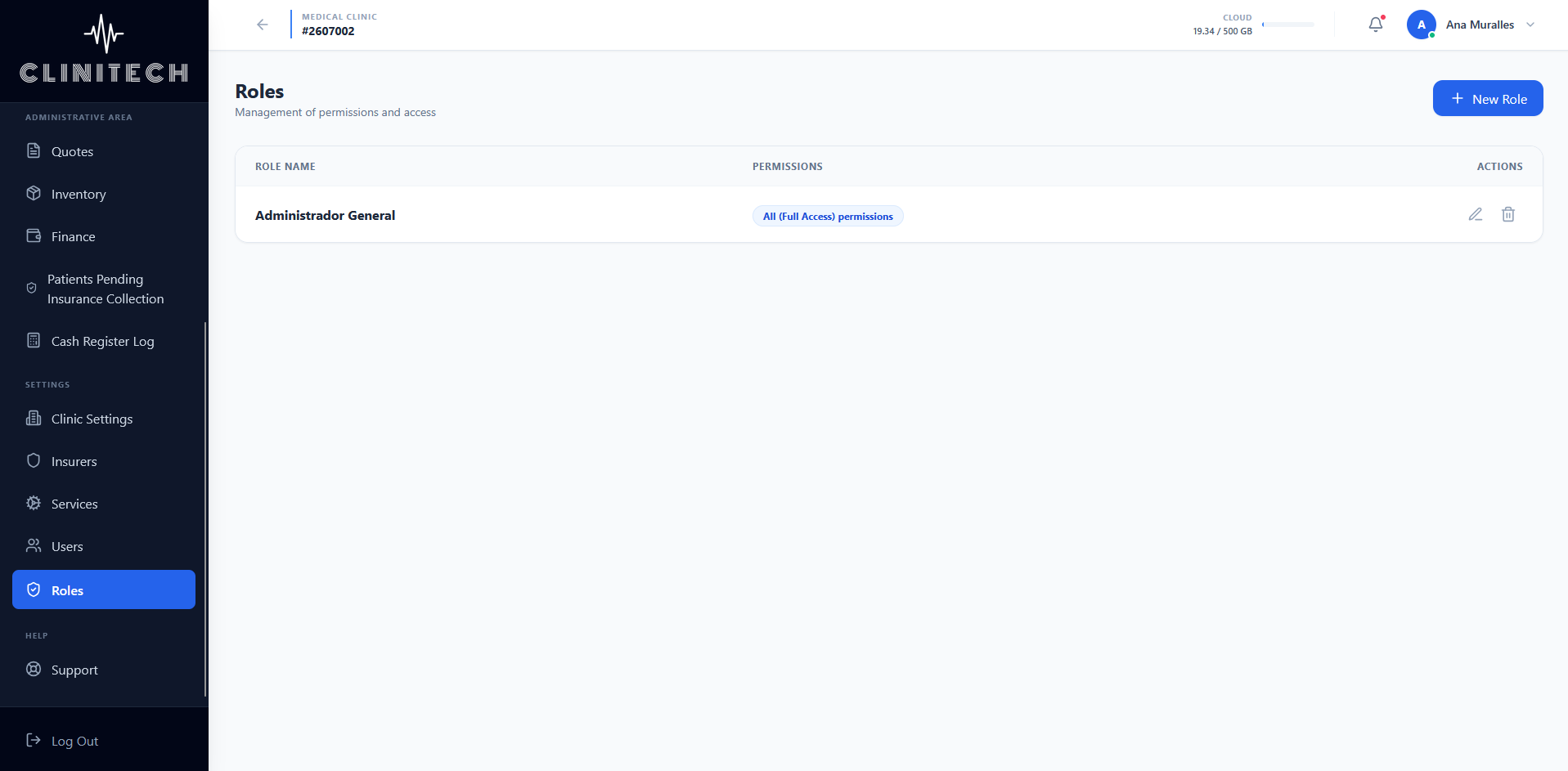Click the Services gear icon
Image resolution: width=1568 pixels, height=771 pixels.
(x=34, y=503)
